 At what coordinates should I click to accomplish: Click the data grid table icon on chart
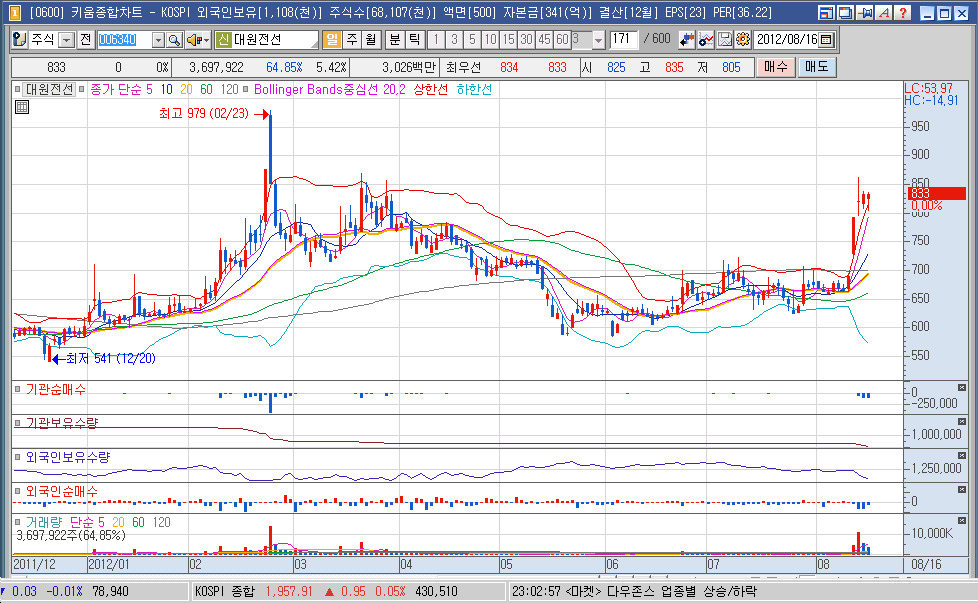pyautogui.click(x=22, y=107)
